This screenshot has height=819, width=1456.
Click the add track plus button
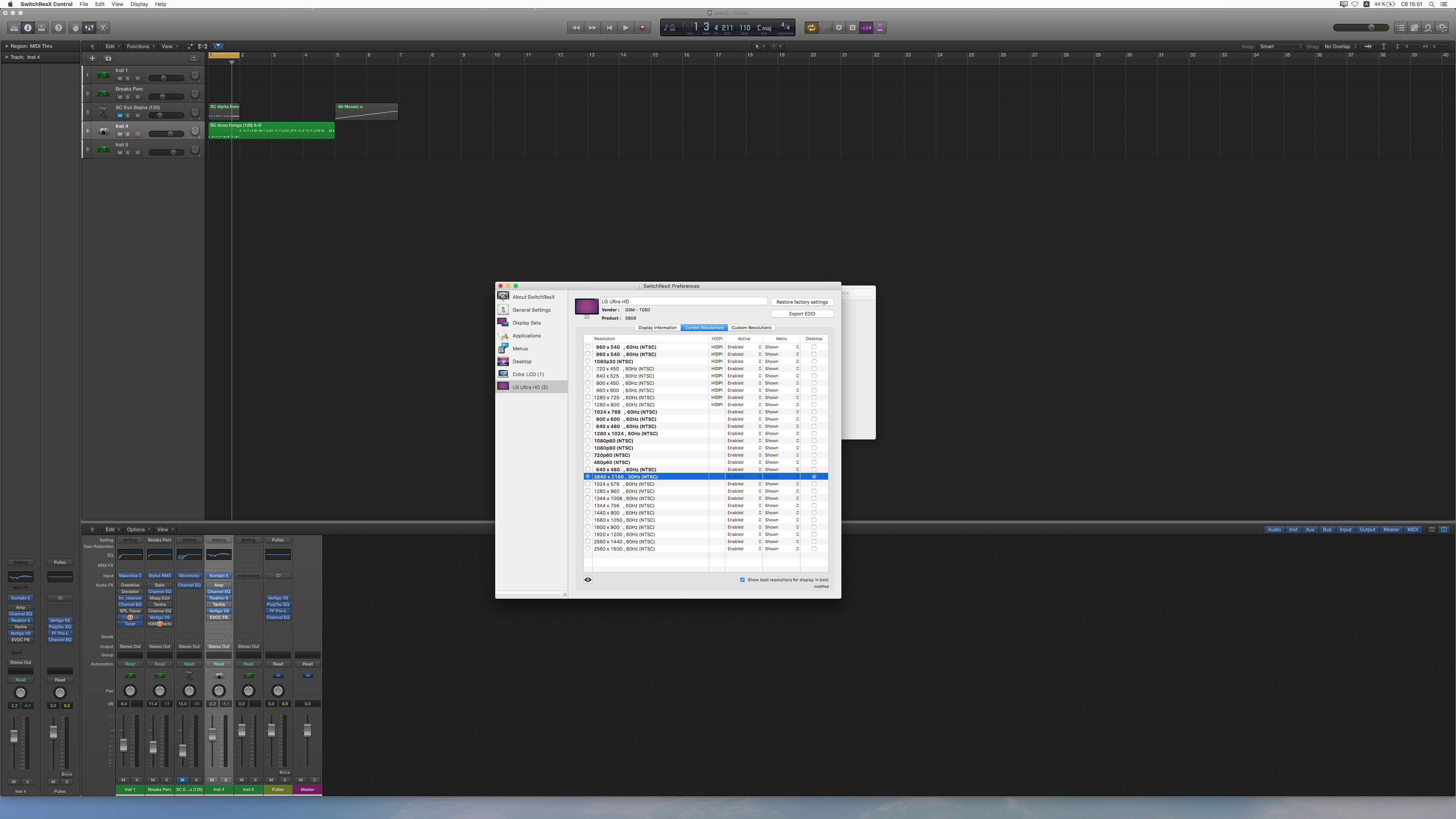(92, 58)
